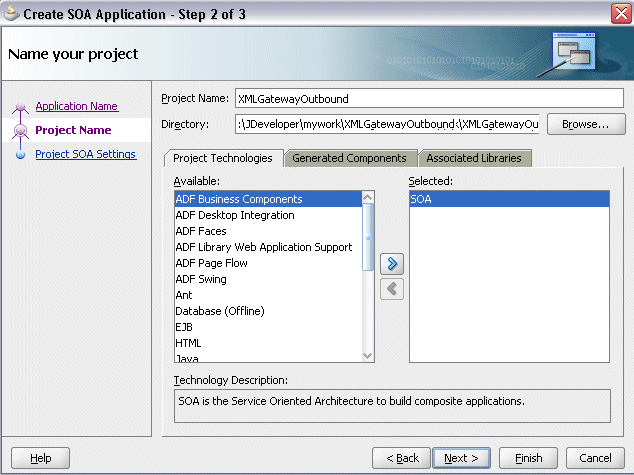634x475 pixels.
Task: Remove technology with left arrow button
Action: [392, 289]
